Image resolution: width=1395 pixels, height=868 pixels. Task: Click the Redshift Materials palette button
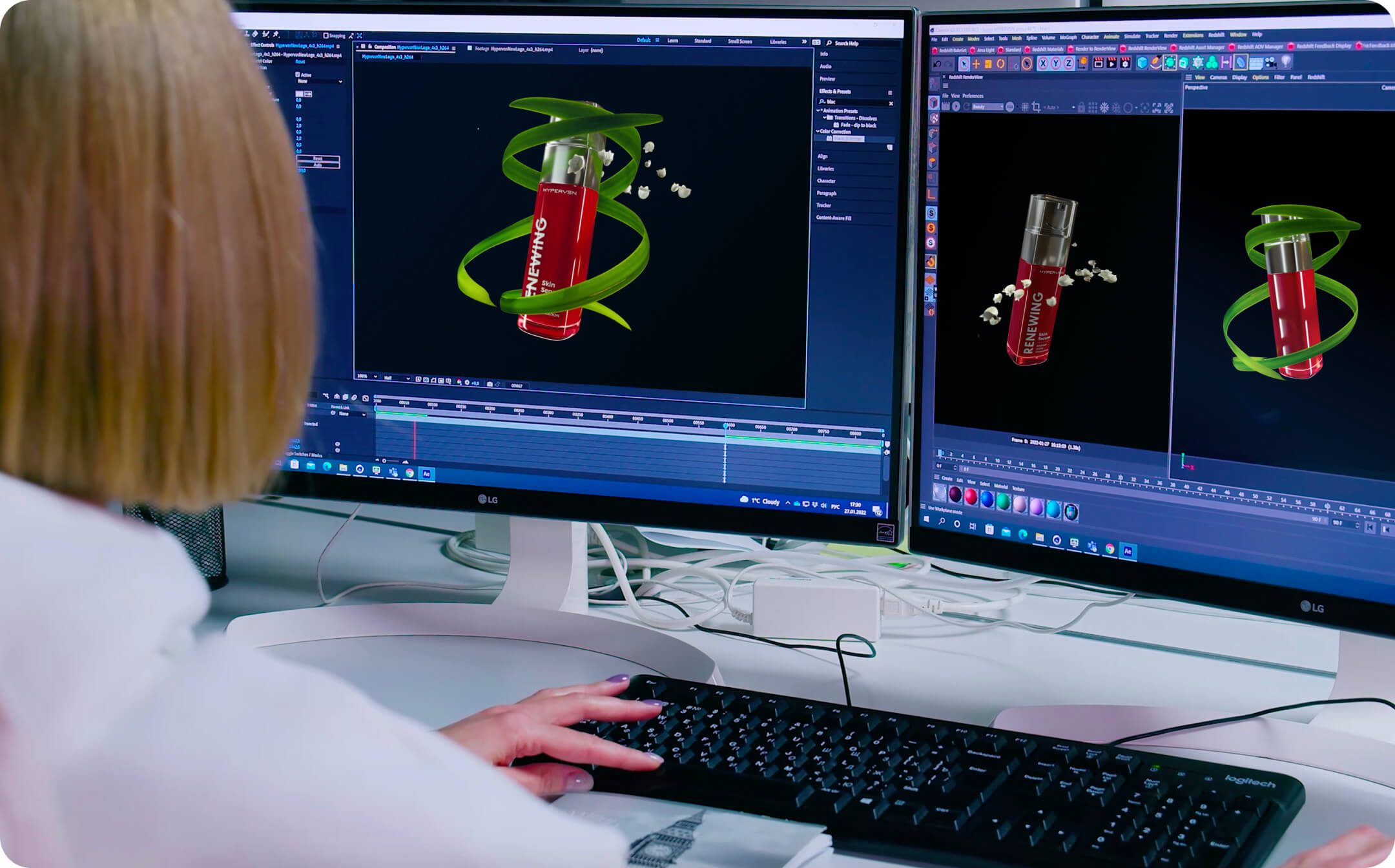(1044, 48)
